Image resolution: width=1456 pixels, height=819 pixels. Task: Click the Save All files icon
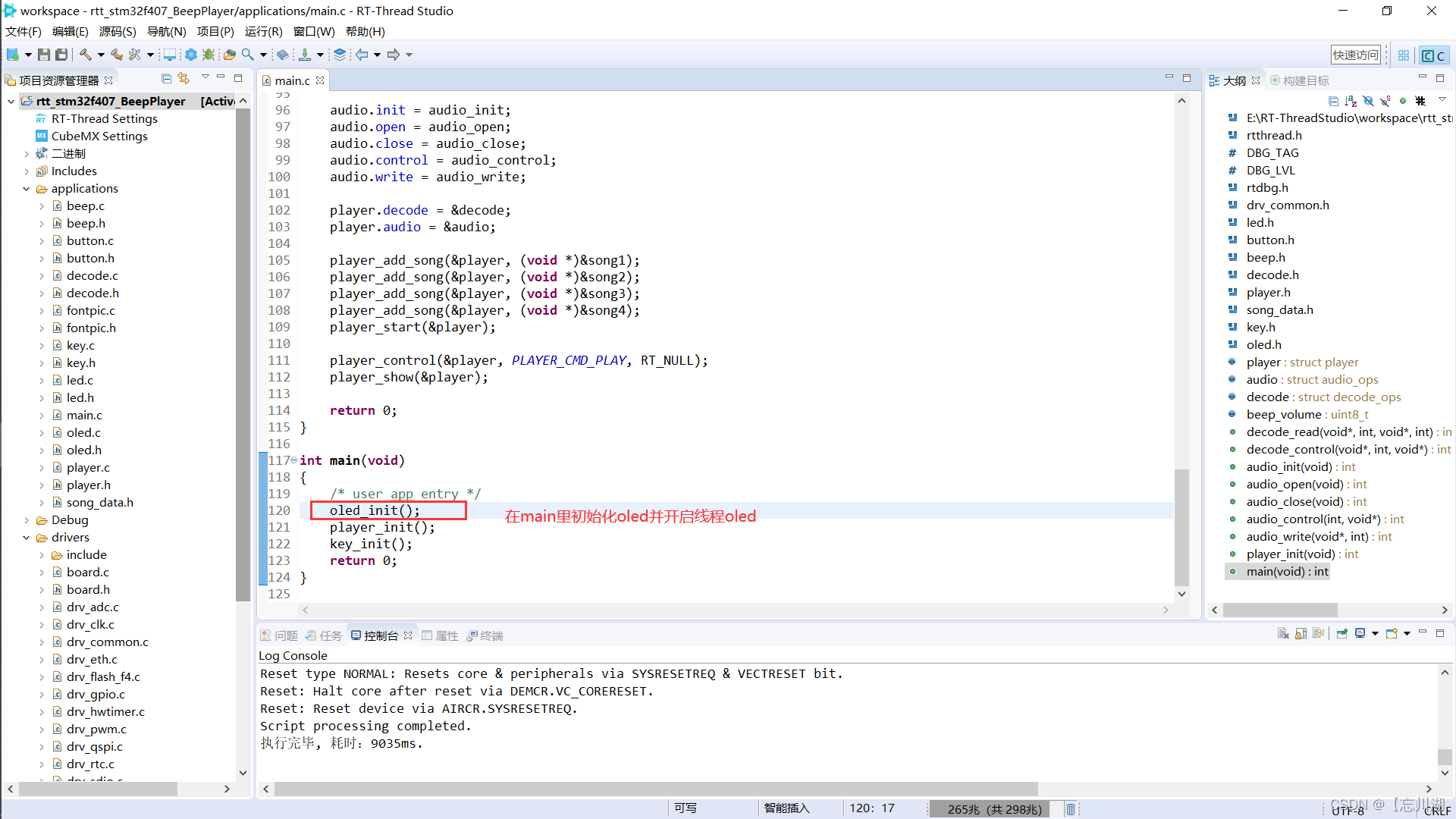[61, 55]
